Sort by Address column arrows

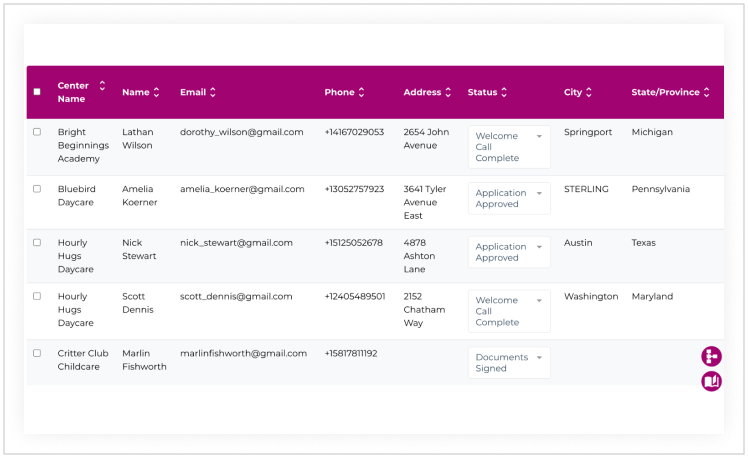point(448,93)
